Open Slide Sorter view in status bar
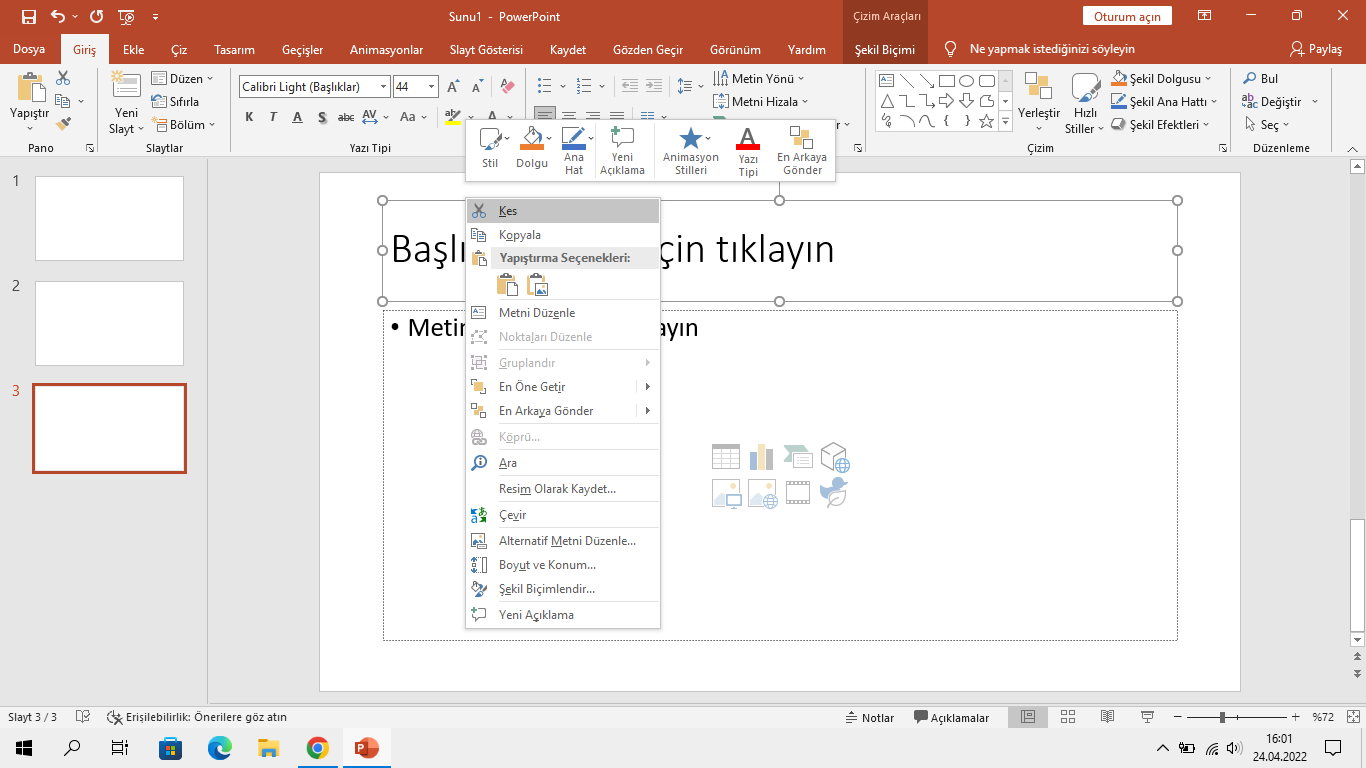This screenshot has width=1366, height=768. (1067, 717)
